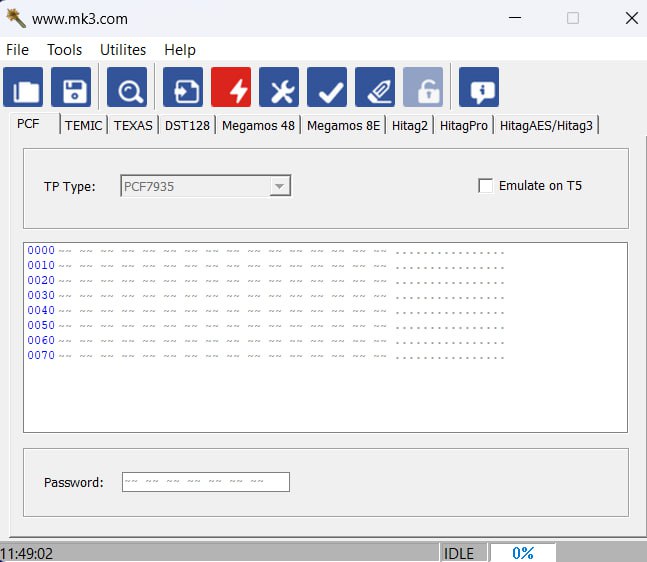The height and width of the screenshot is (562, 647).
Task: Click the greyed unlock padlock icon
Action: click(x=423, y=88)
